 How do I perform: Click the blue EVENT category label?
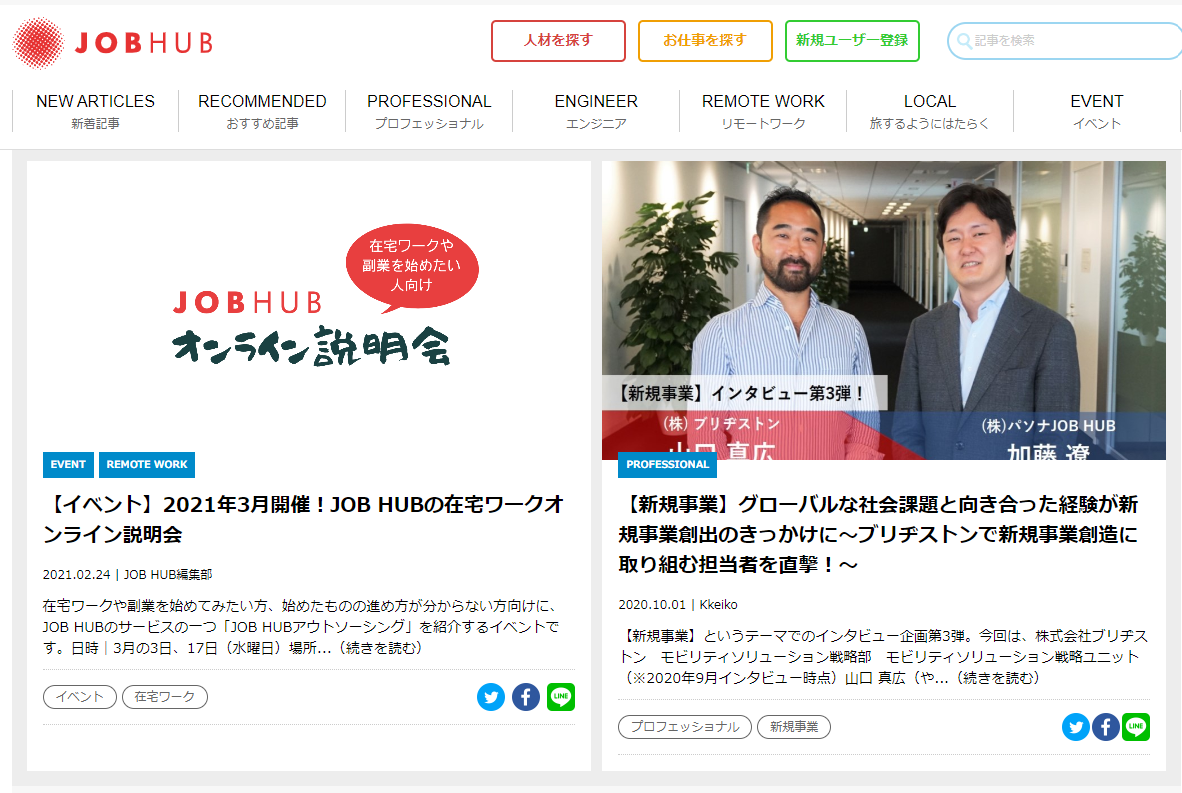68,464
